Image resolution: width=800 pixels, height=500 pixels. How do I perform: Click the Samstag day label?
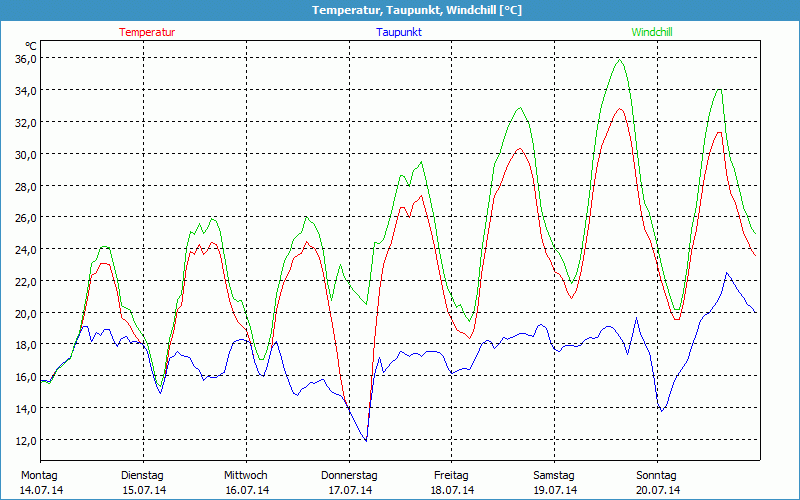pyautogui.click(x=554, y=476)
